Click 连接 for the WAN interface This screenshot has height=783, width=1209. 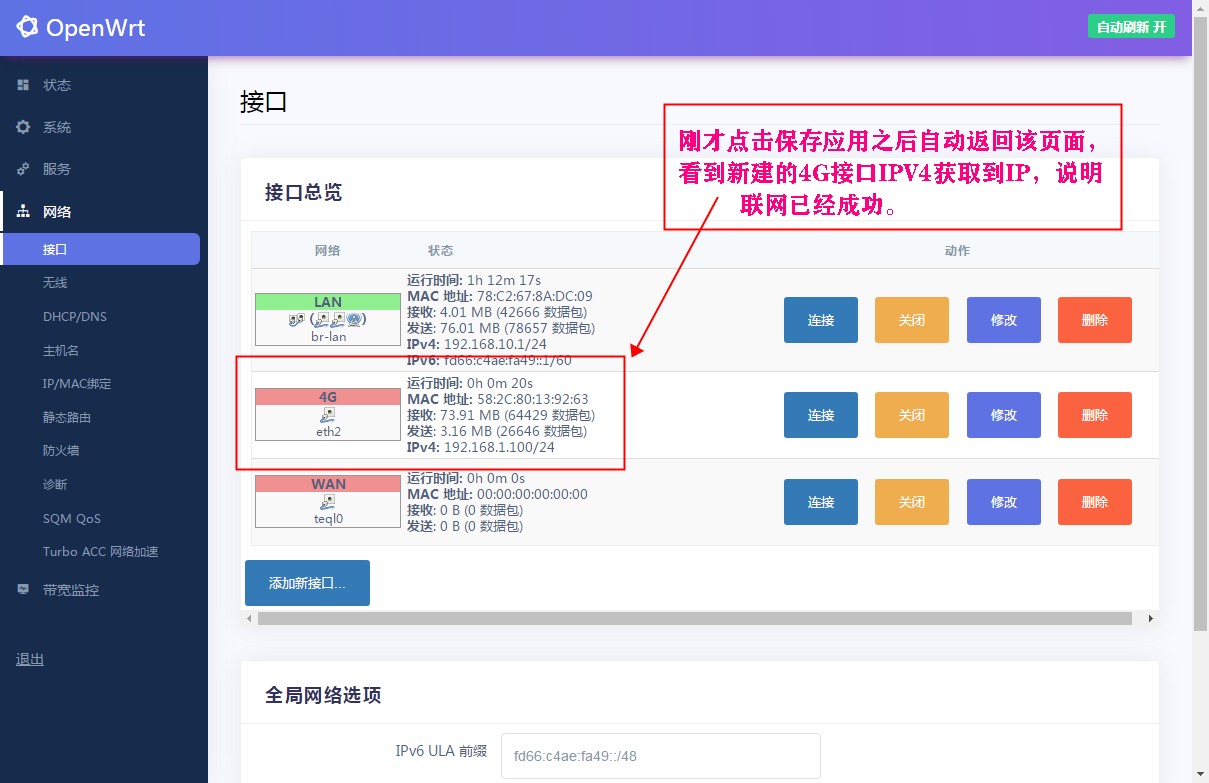(x=821, y=502)
